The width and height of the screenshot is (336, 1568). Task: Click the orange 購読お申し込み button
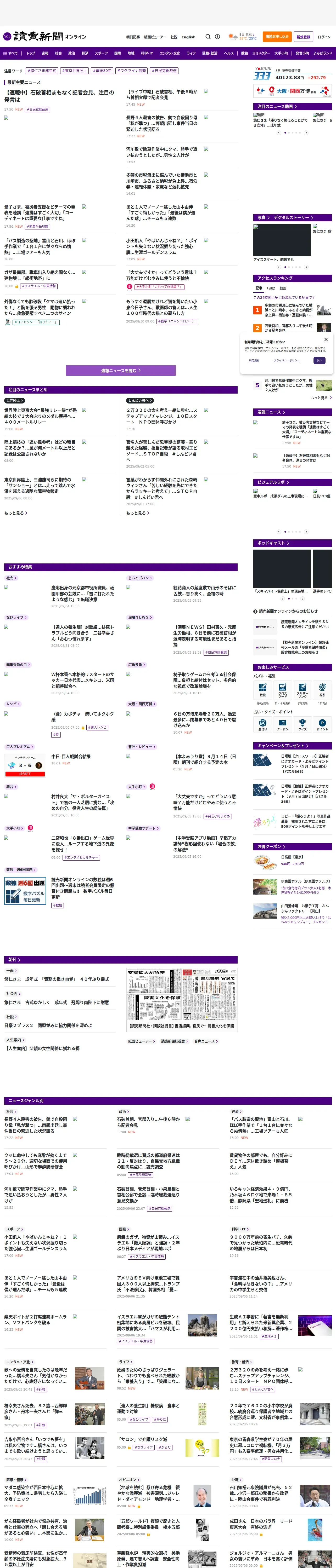[x=277, y=37]
